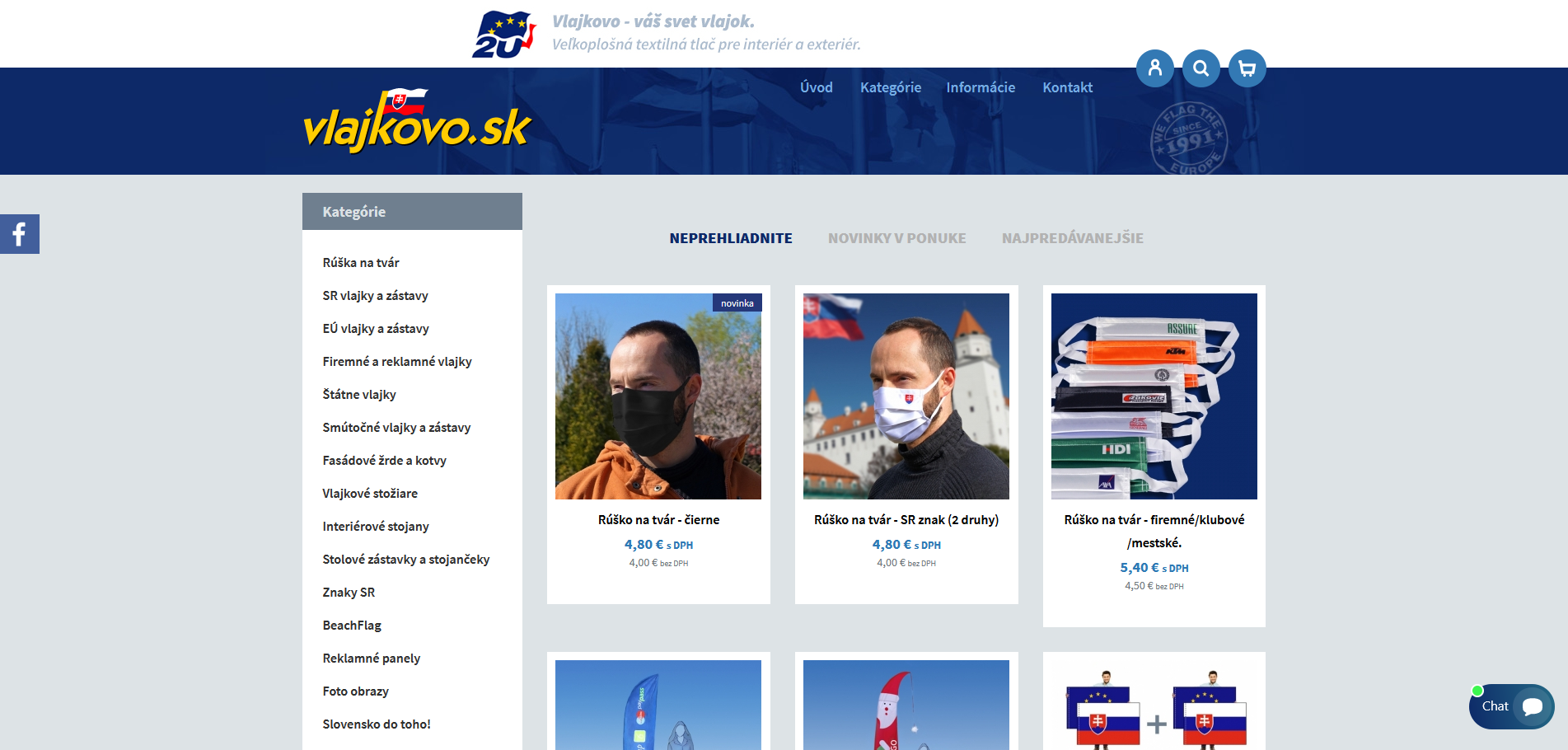
Task: Switch to the NOVINKY V PONUKE tab
Action: point(897,238)
